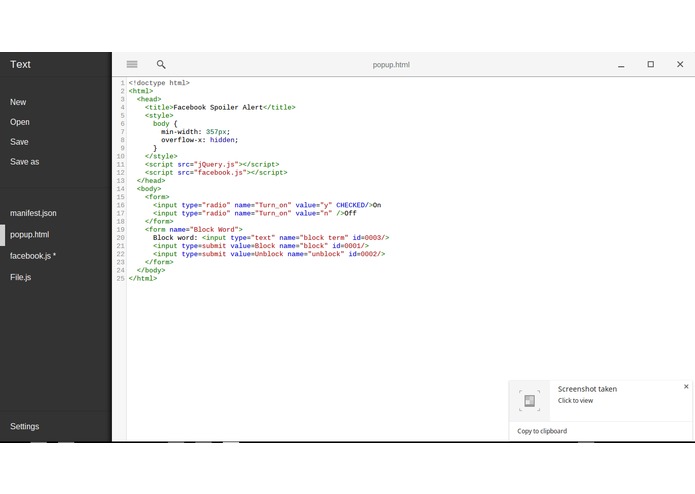Switch to popup.html file tab
Image resolution: width=695 pixels, height=494 pixels.
pos(30,234)
